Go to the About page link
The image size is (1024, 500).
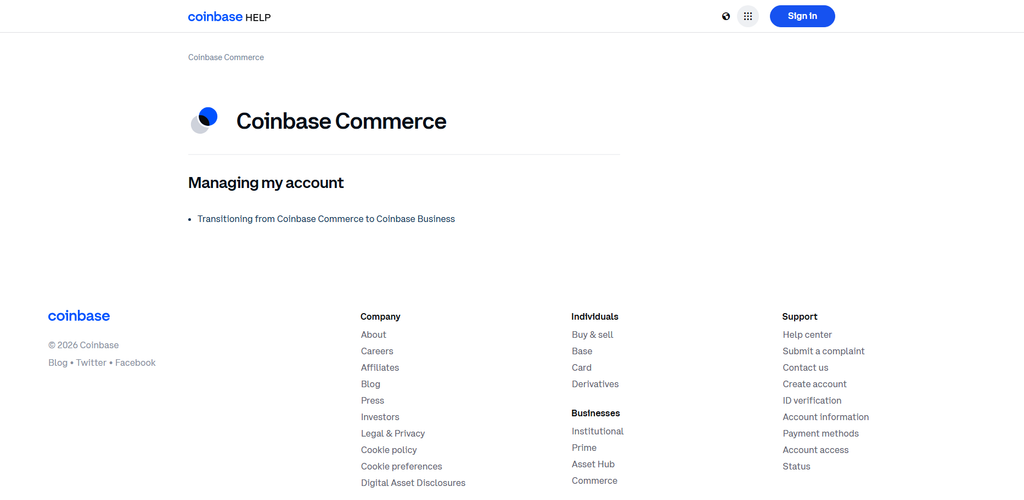coord(374,335)
